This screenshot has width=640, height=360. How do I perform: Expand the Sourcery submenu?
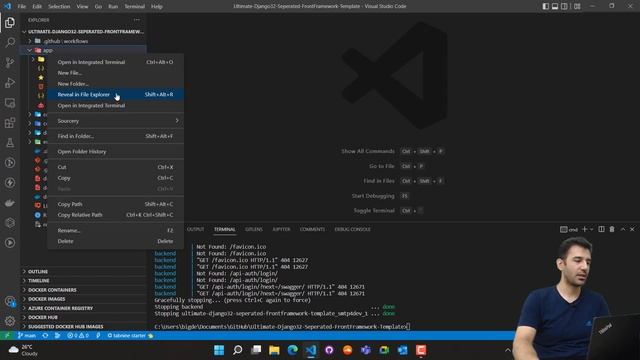click(116, 121)
